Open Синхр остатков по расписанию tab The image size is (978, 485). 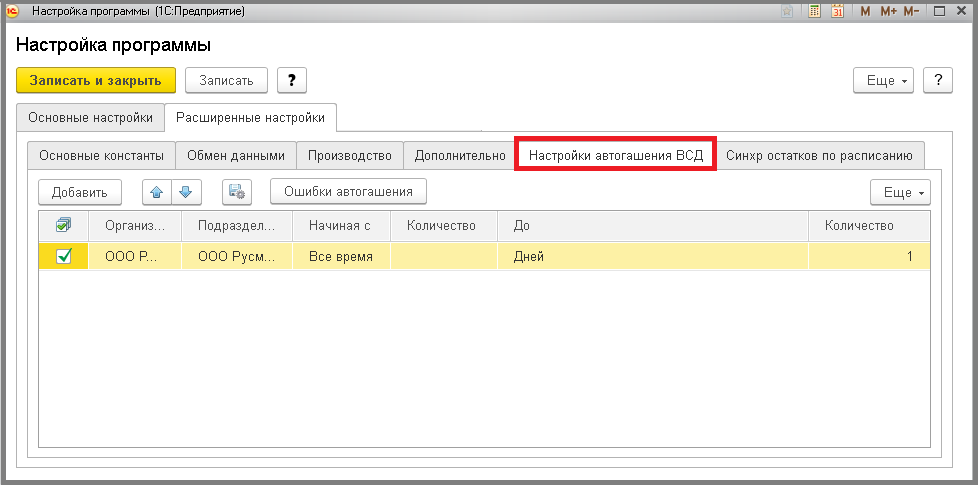[820, 155]
